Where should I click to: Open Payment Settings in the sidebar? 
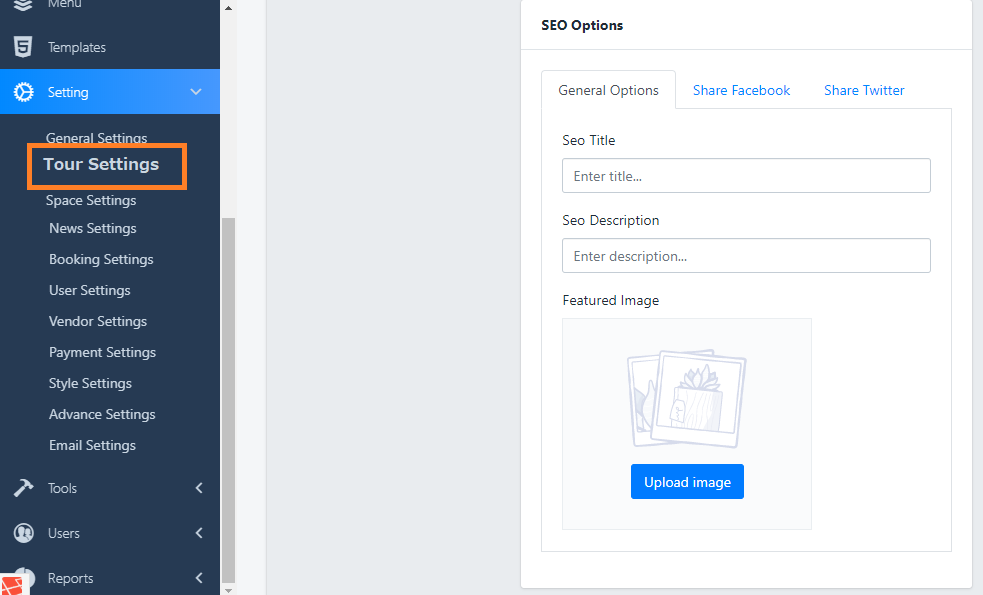[x=102, y=352]
